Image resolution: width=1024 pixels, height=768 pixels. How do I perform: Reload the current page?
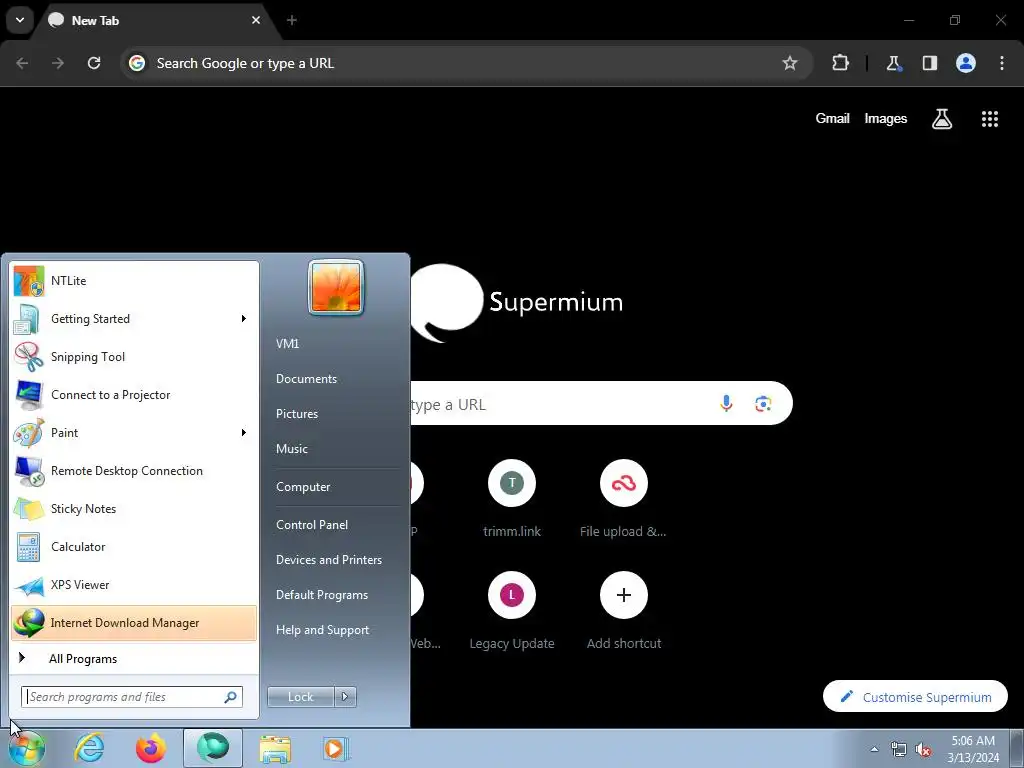(x=94, y=63)
